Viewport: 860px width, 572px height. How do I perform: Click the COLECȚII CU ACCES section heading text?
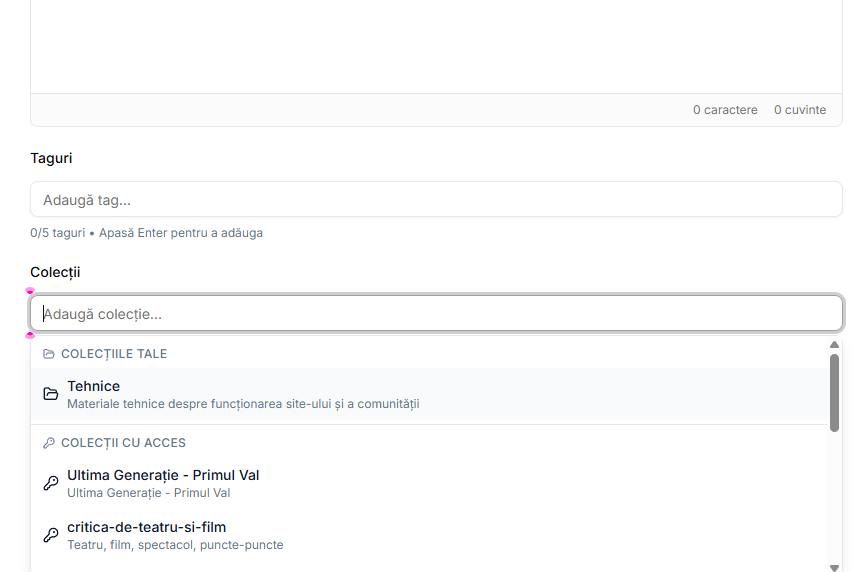pyautogui.click(x=123, y=443)
